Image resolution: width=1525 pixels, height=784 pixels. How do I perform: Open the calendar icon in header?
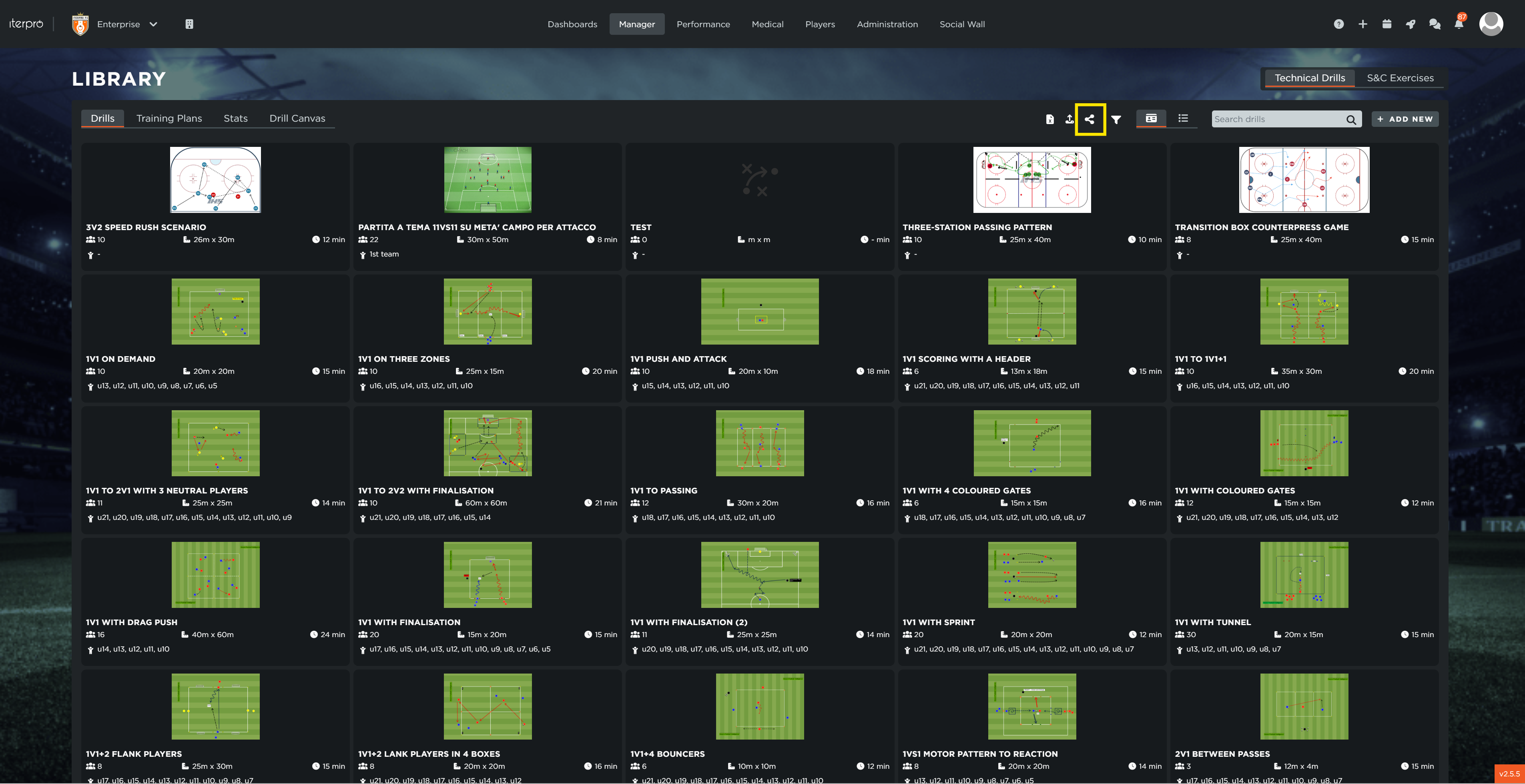pyautogui.click(x=1387, y=24)
